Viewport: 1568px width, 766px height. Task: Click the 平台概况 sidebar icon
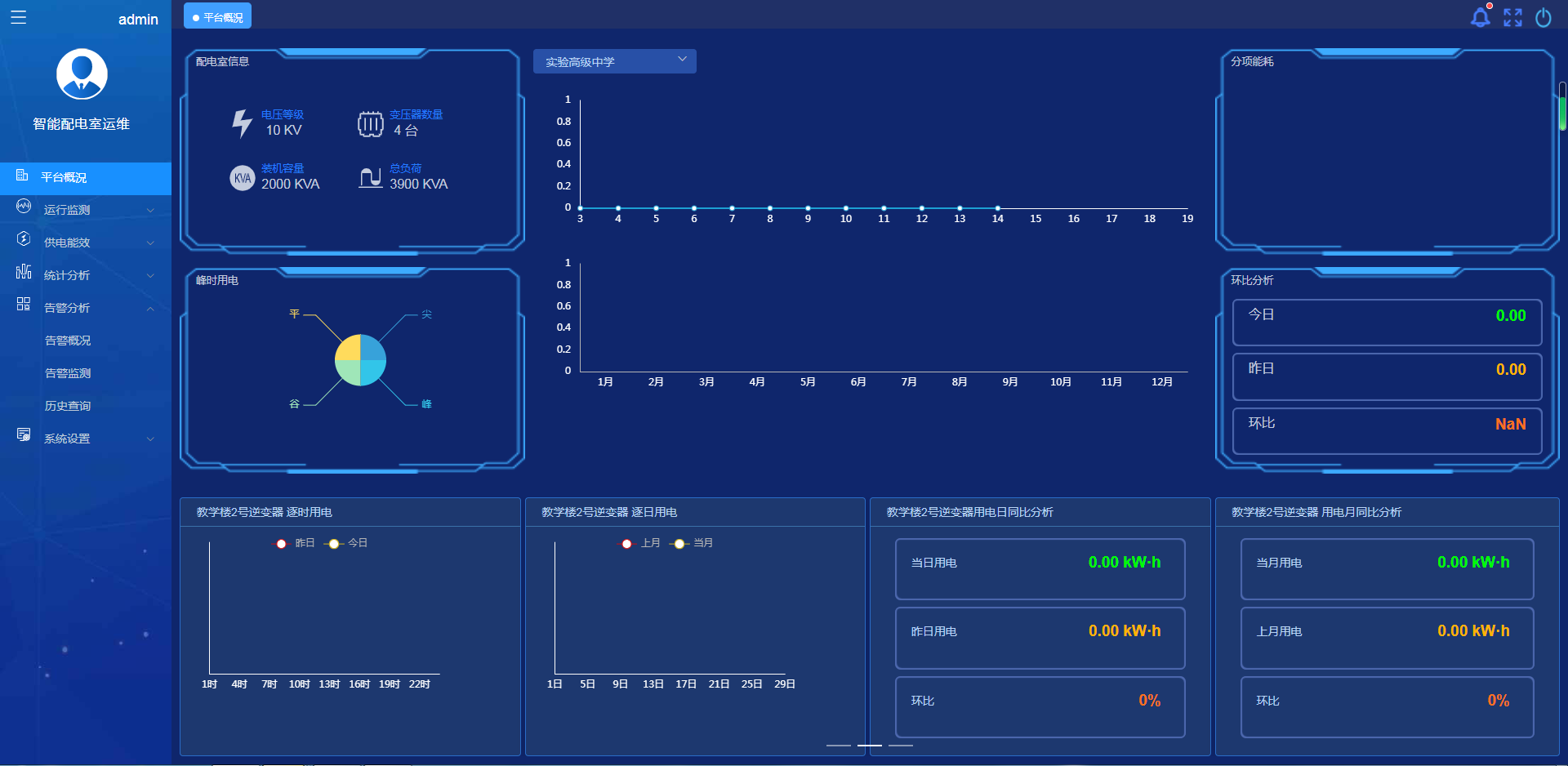click(22, 176)
